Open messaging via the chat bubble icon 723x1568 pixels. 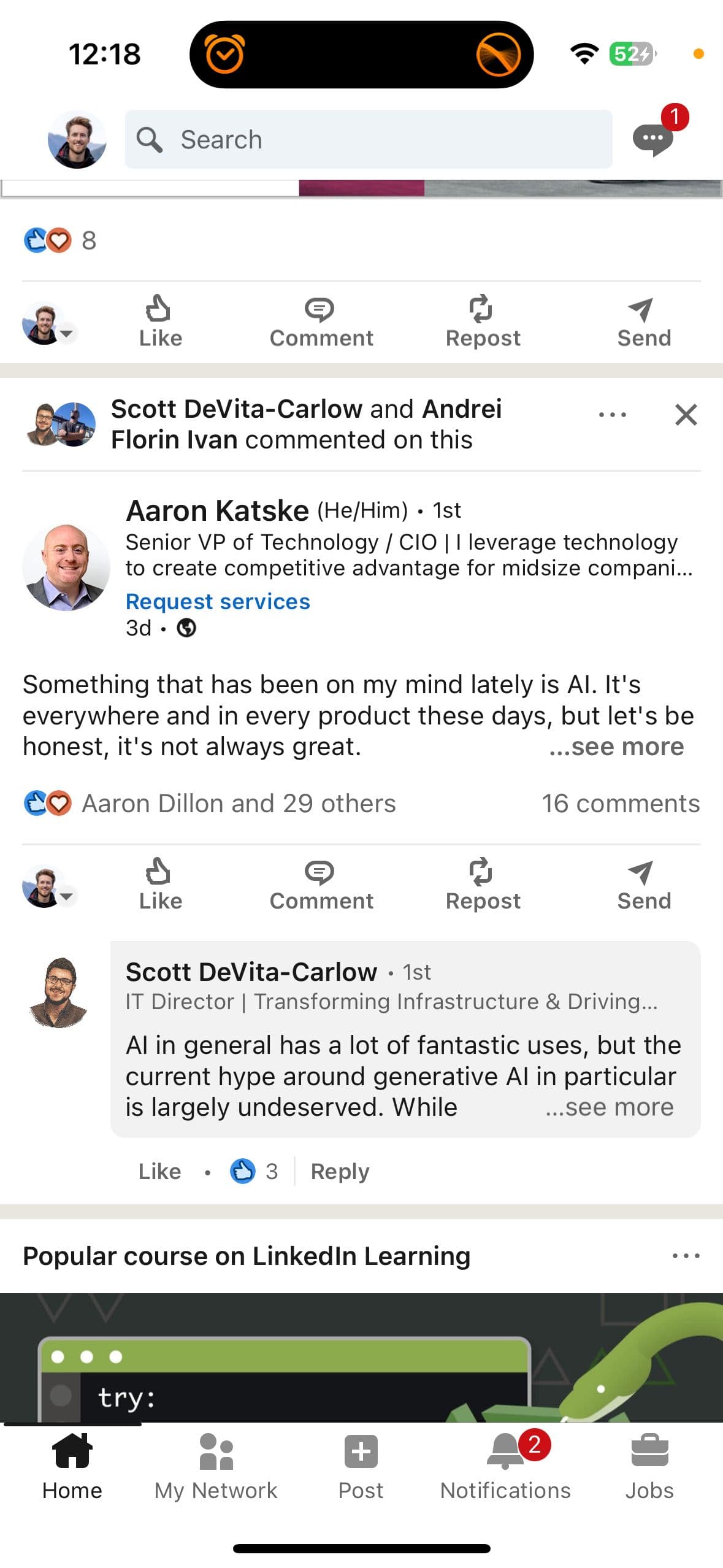tap(652, 139)
